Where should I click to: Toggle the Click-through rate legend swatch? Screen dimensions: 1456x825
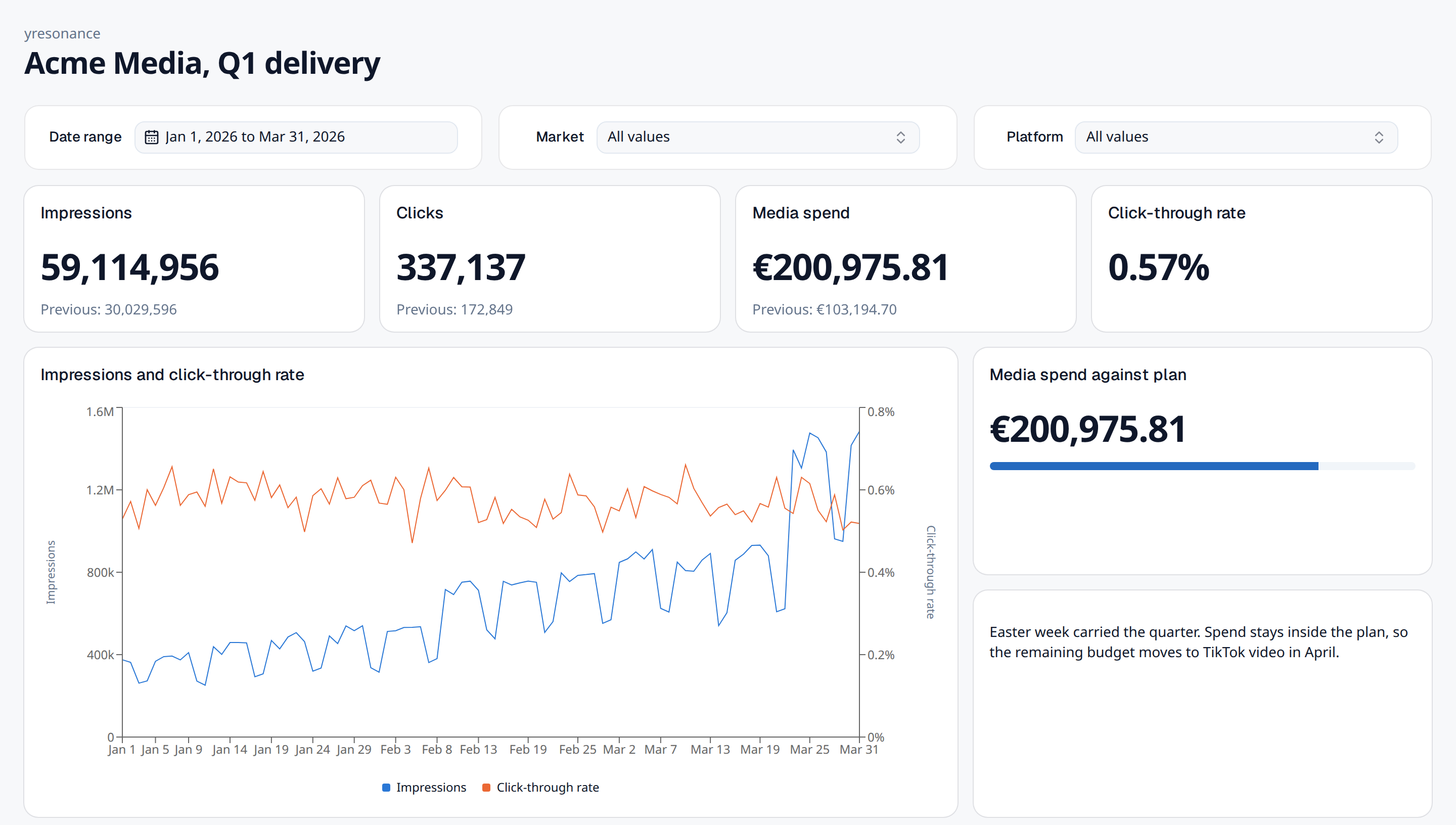point(486,787)
